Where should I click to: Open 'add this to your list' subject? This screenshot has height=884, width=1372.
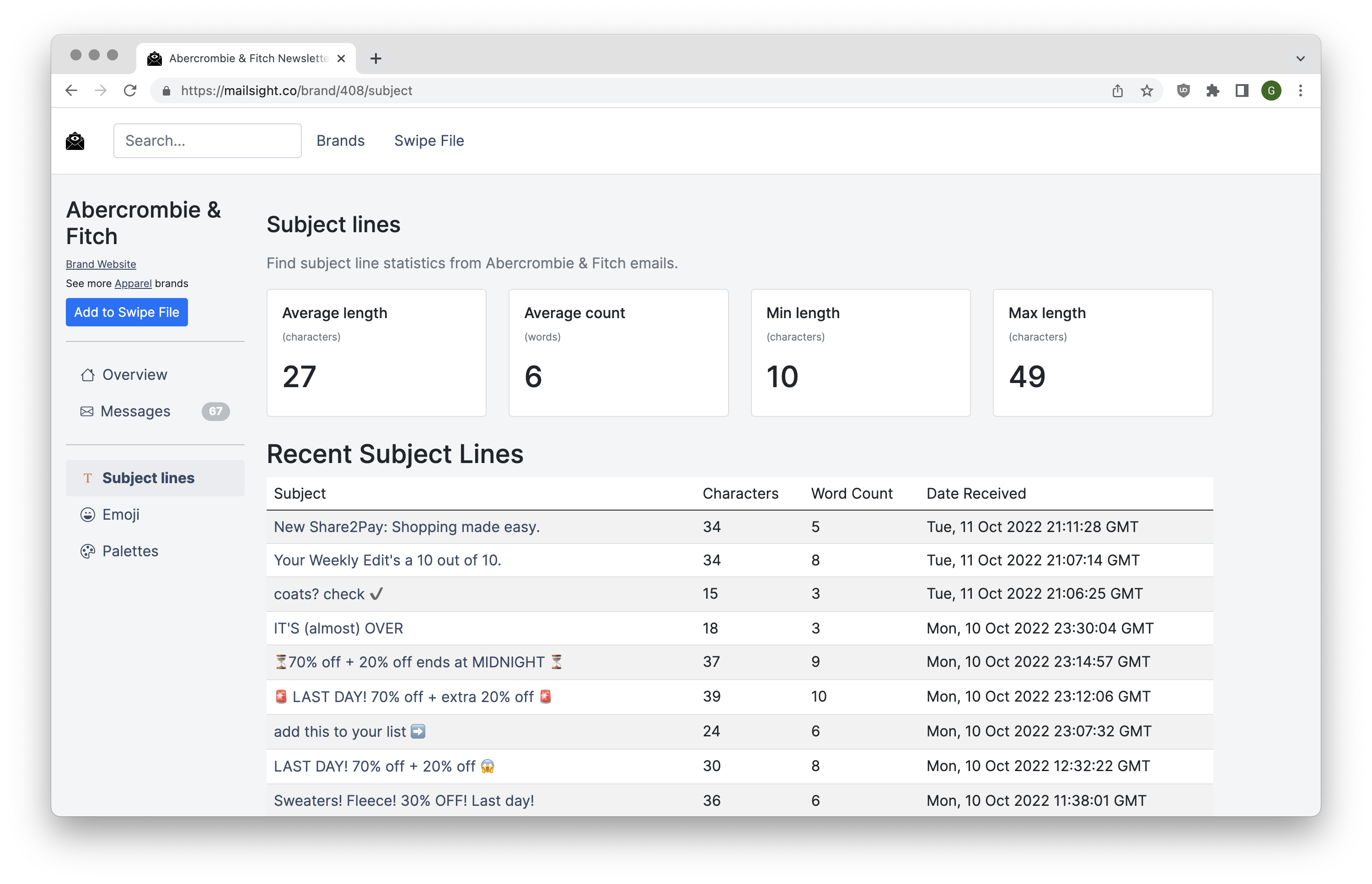[350, 732]
